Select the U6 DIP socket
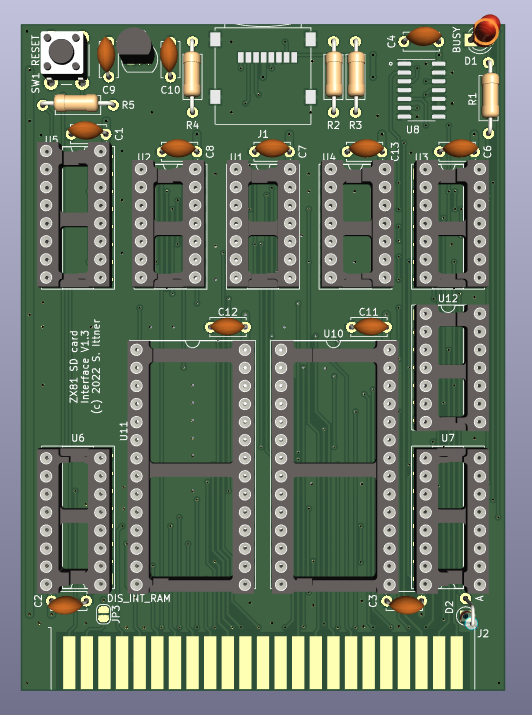Screen dimensions: 532x715 pyautogui.click(x=74, y=520)
